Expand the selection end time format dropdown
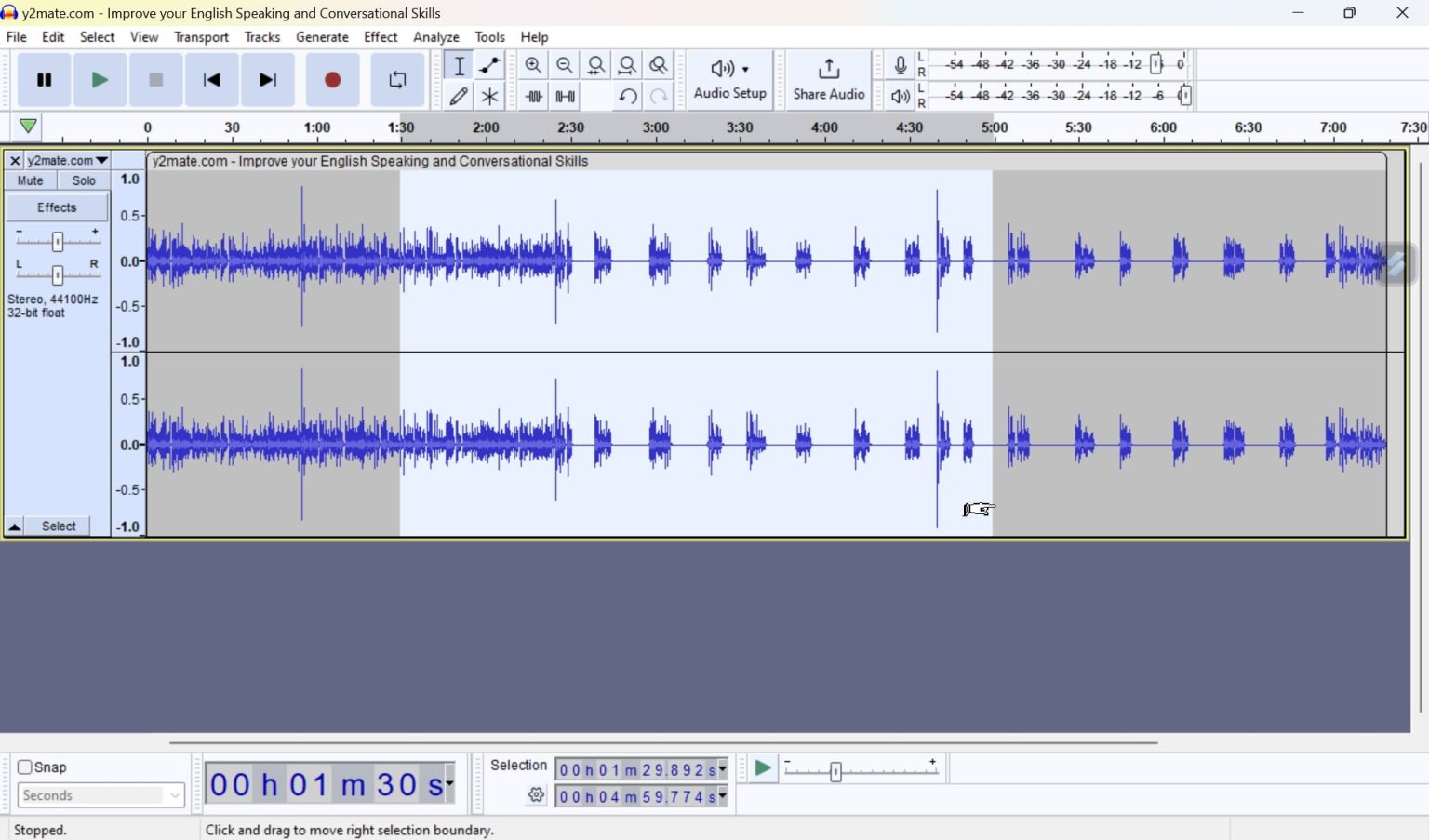This screenshot has height=840, width=1429. (x=721, y=796)
